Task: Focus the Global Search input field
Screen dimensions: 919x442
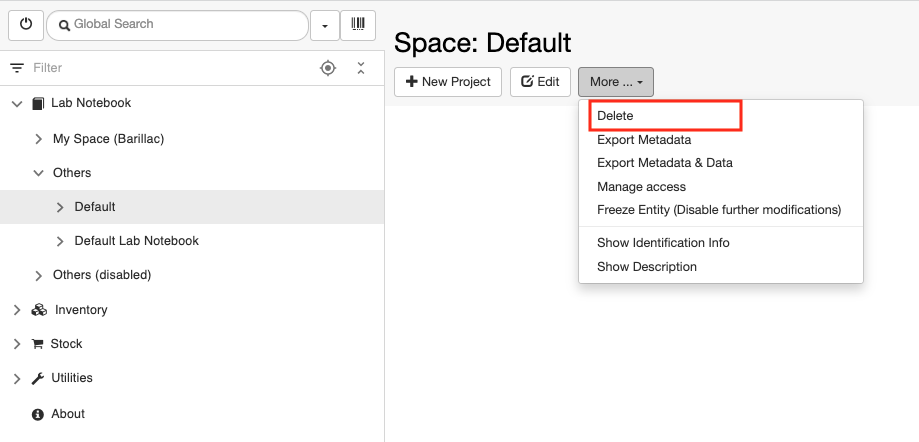Action: click(178, 25)
